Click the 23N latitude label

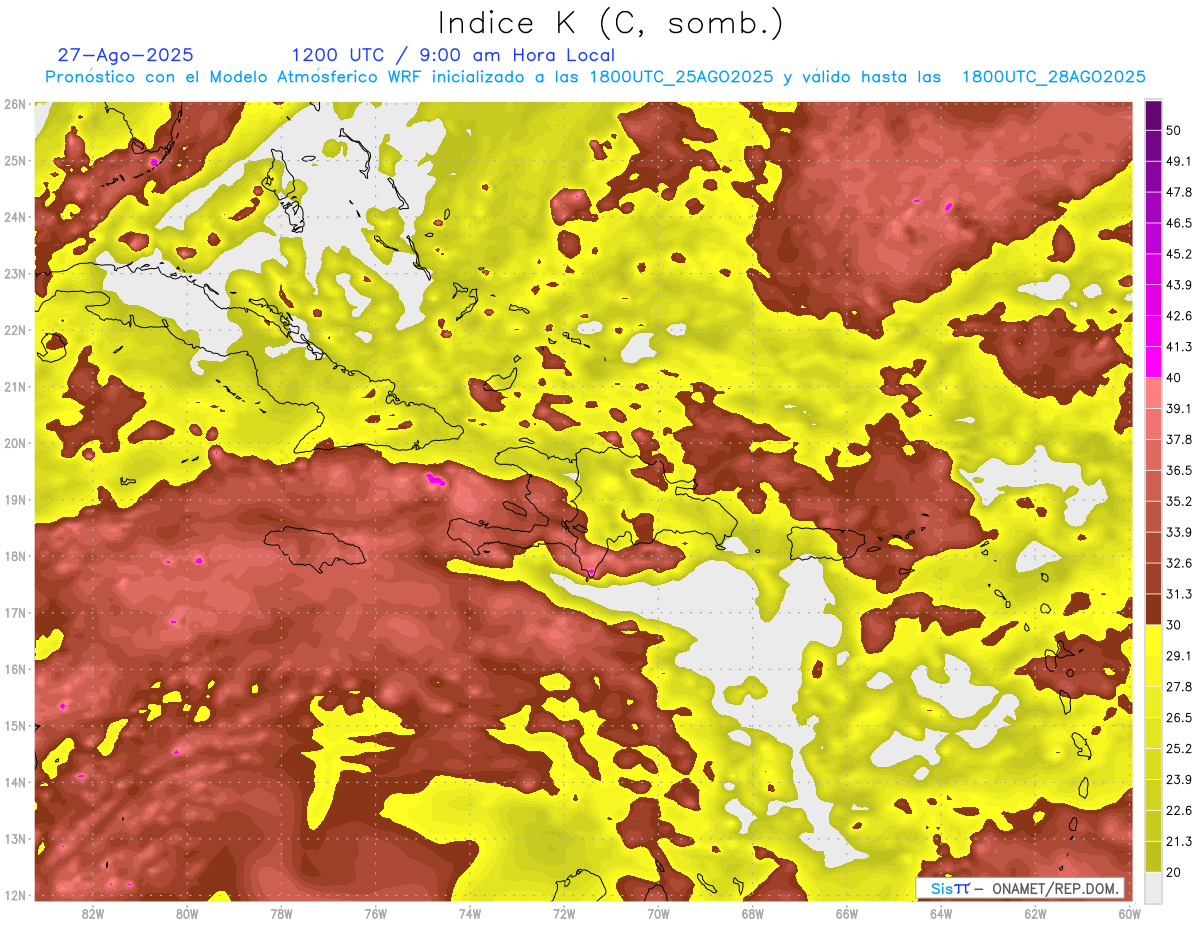click(14, 273)
